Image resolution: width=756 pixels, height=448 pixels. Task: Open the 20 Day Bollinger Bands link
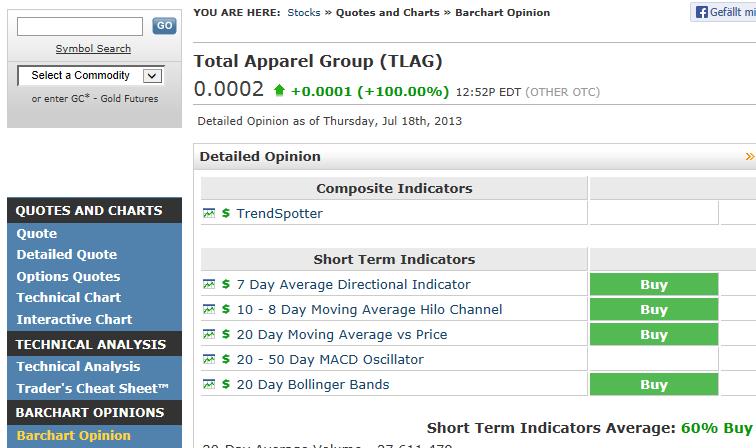(x=313, y=384)
